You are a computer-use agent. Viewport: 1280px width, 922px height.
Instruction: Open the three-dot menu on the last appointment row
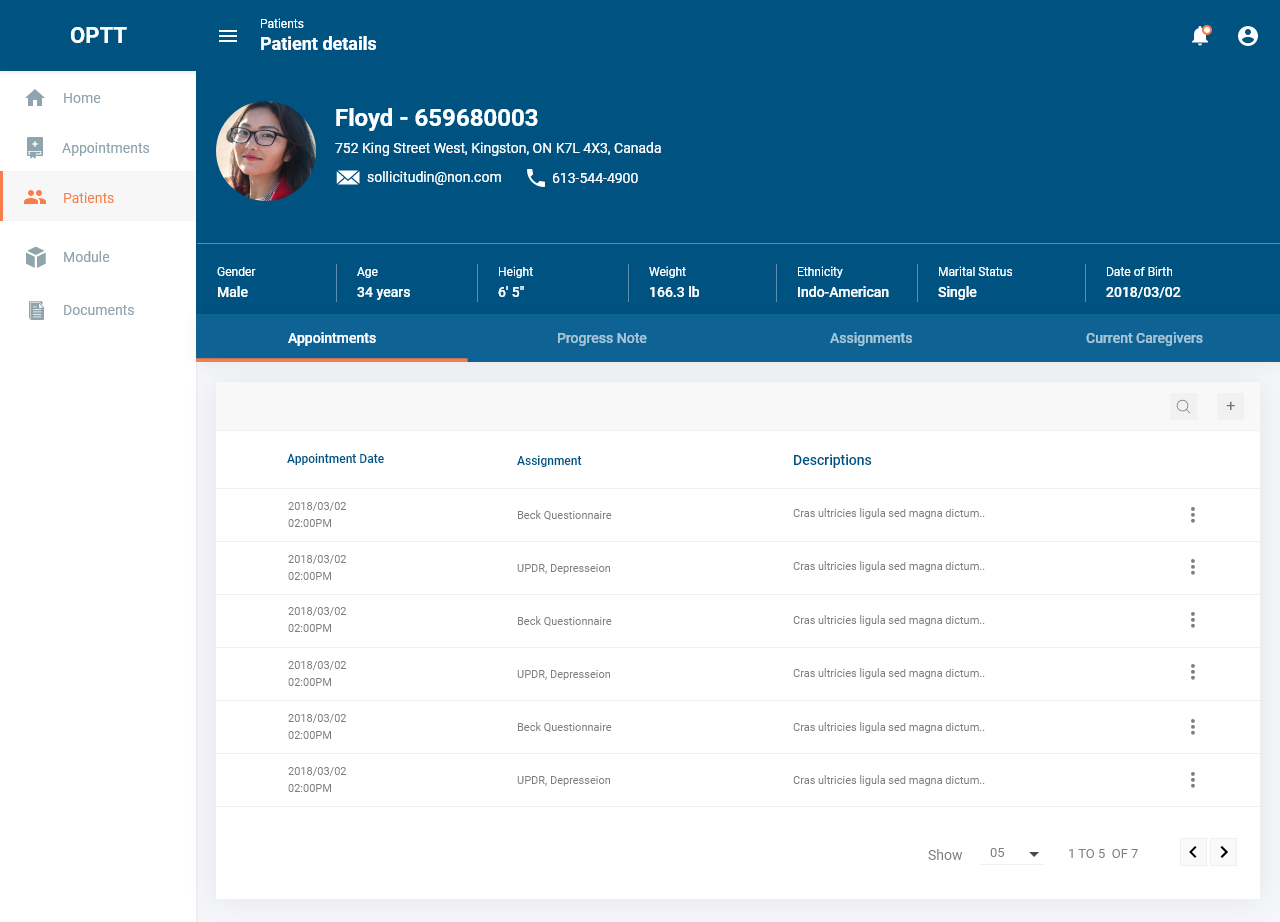tap(1192, 780)
